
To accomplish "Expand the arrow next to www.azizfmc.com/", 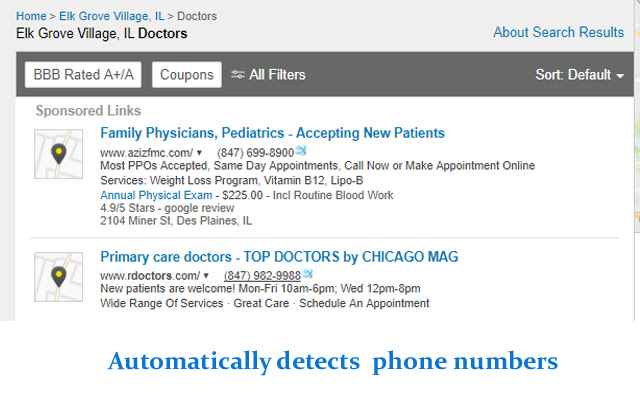I will pos(199,153).
